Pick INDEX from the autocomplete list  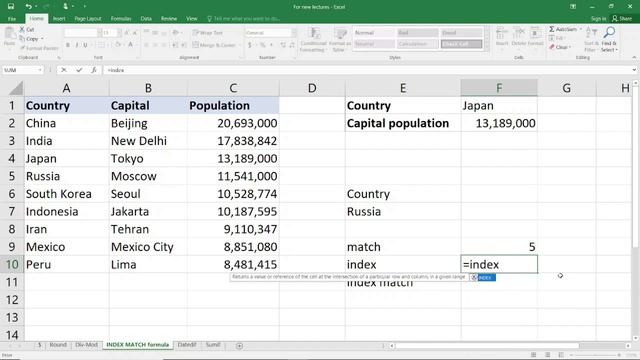coord(483,278)
